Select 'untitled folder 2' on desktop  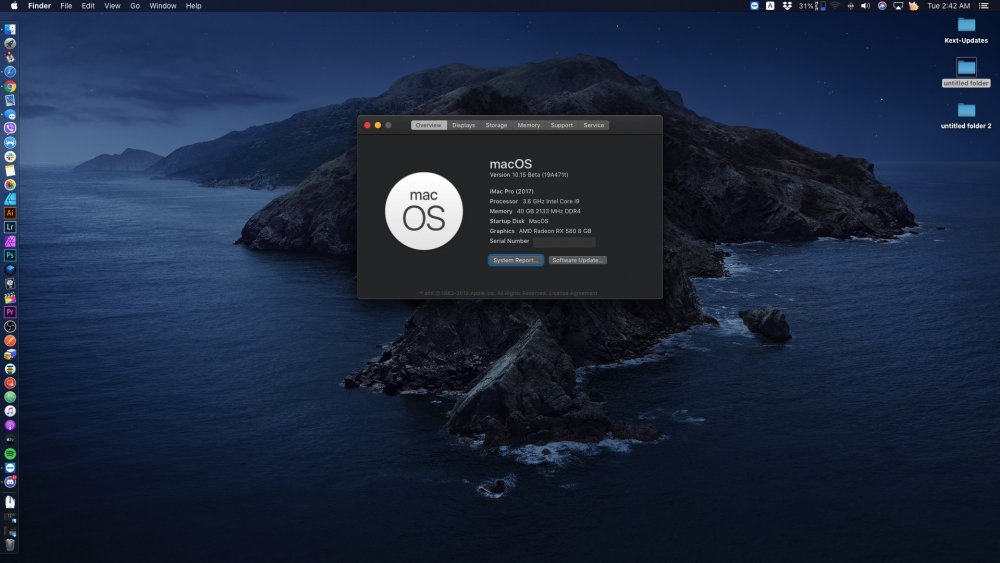pos(966,115)
